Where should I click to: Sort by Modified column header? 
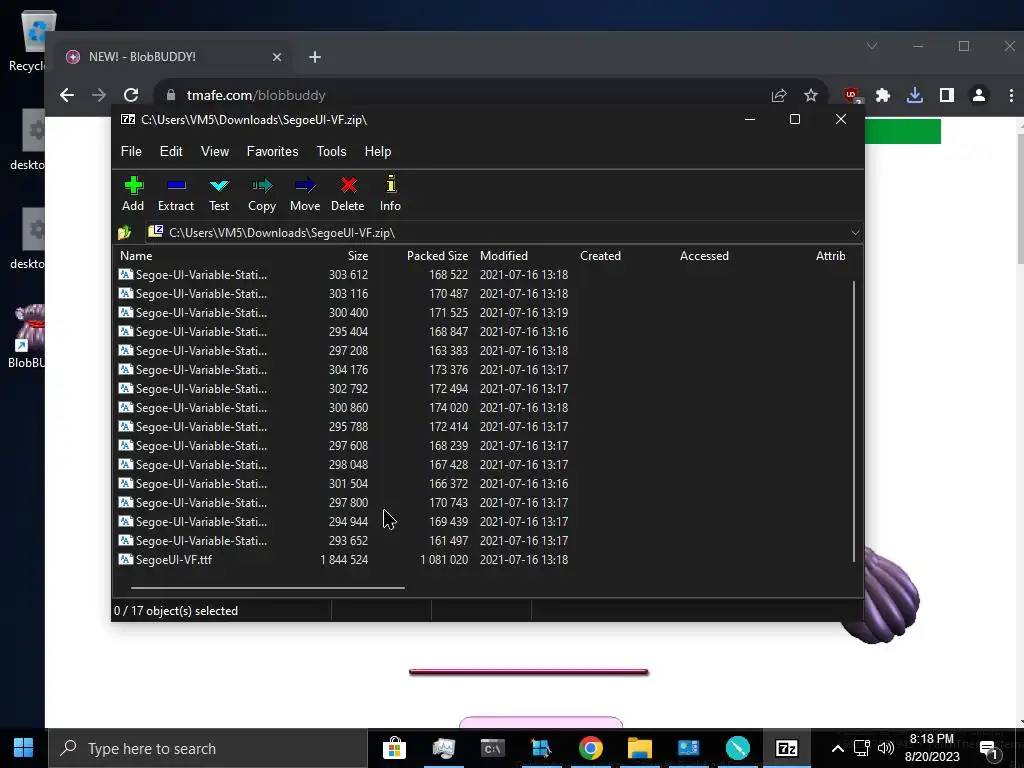(504, 256)
